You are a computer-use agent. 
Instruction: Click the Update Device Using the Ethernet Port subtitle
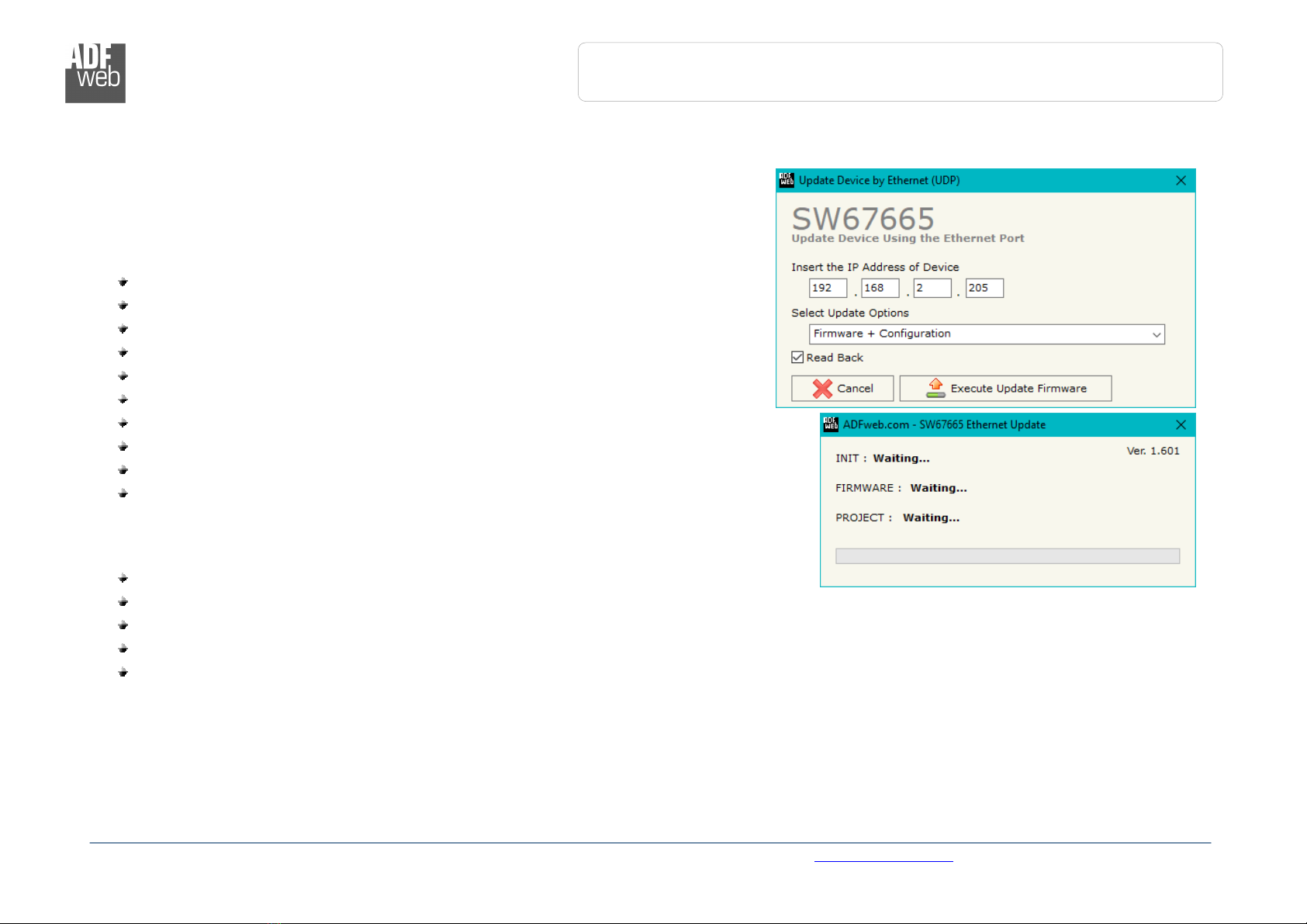(x=908, y=238)
